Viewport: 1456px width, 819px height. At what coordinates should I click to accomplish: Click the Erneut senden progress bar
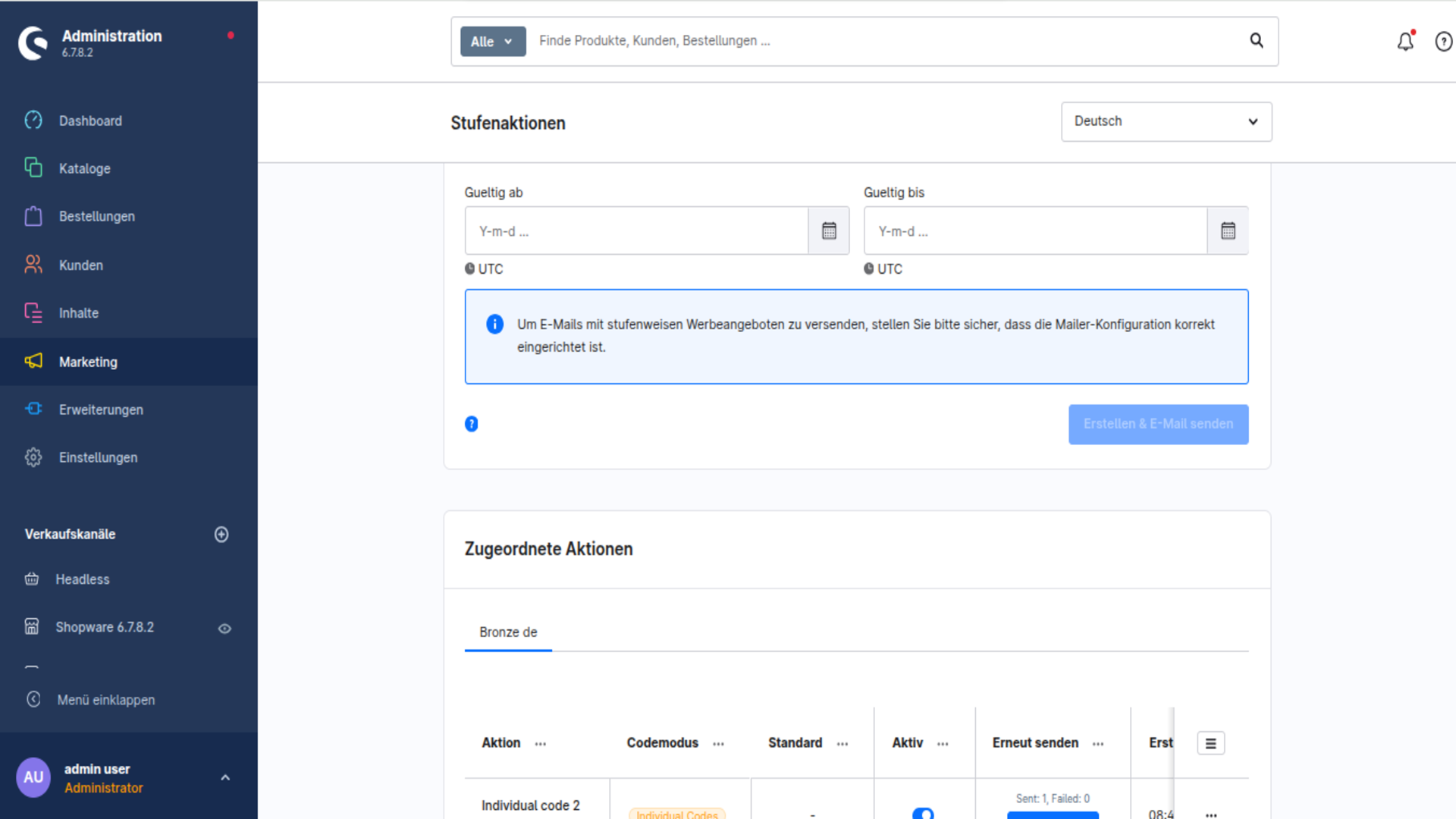[1053, 815]
